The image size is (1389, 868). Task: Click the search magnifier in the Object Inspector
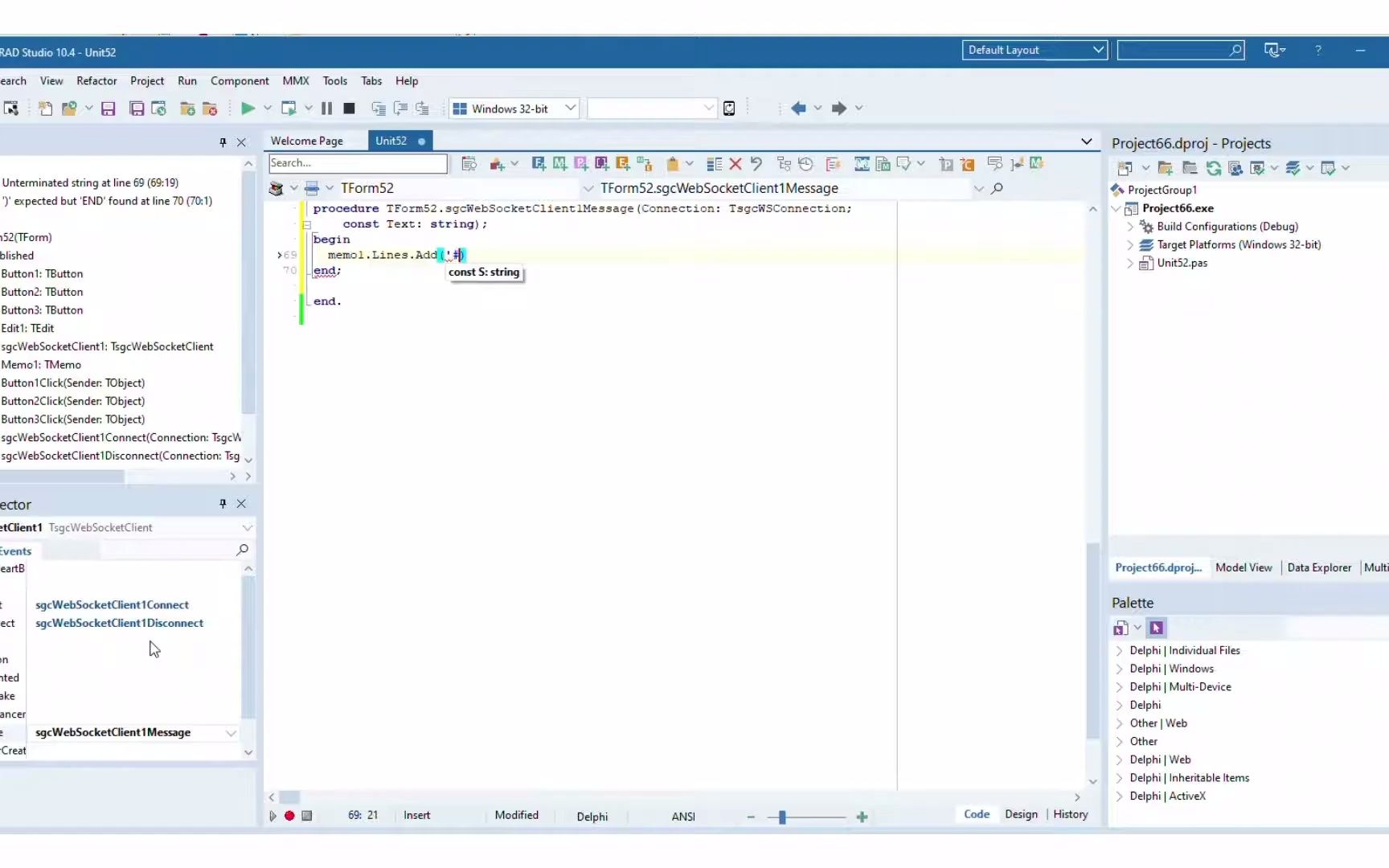[242, 550]
